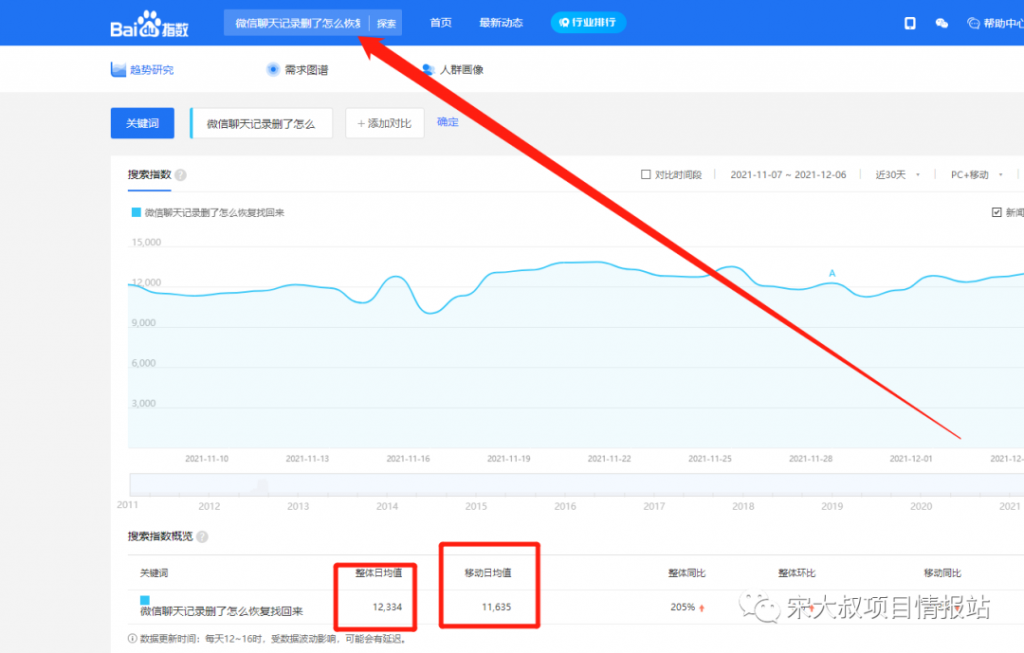Click the help icon beside 搜索指数
1024x653 pixels.
pyautogui.click(x=181, y=175)
